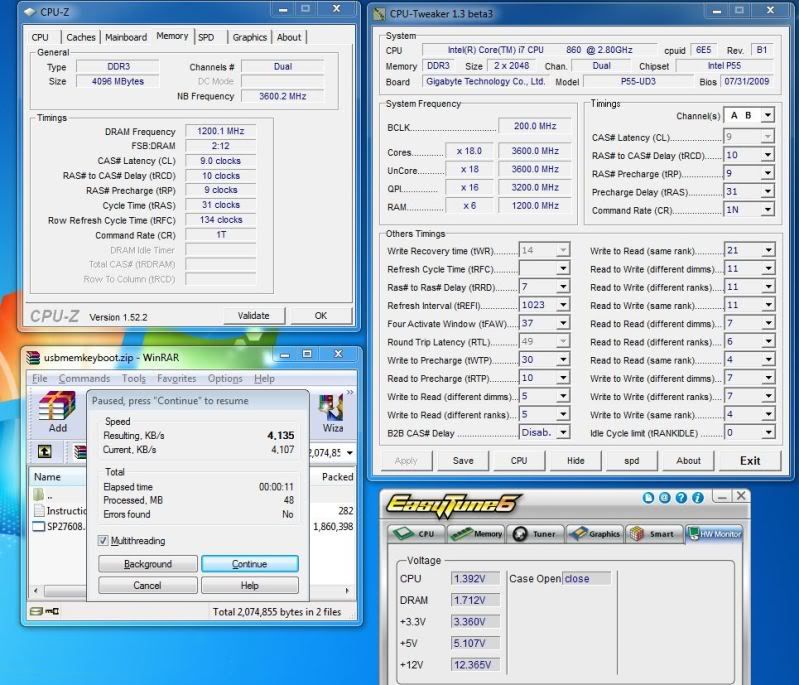The image size is (799, 685).
Task: Toggle the Multithreading checkbox
Action: [103, 540]
